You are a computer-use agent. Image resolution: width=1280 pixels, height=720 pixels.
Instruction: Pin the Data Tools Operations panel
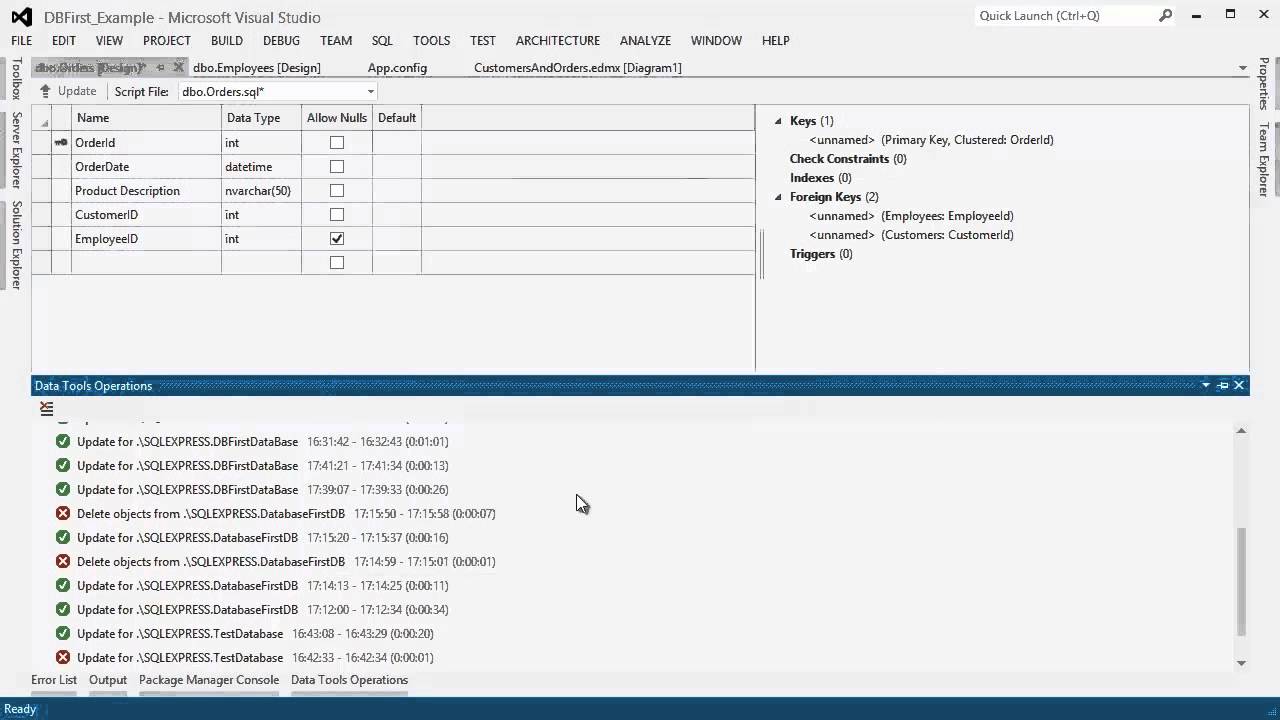point(1222,385)
